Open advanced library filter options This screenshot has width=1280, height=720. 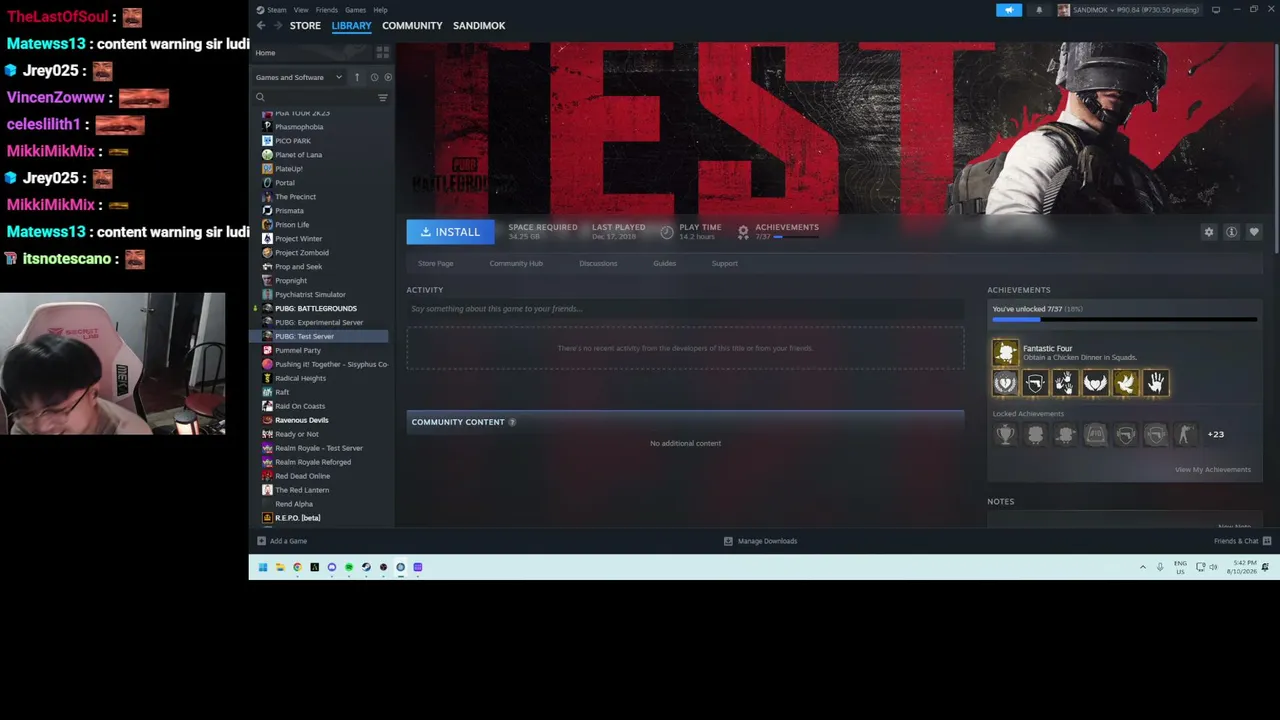point(382,97)
